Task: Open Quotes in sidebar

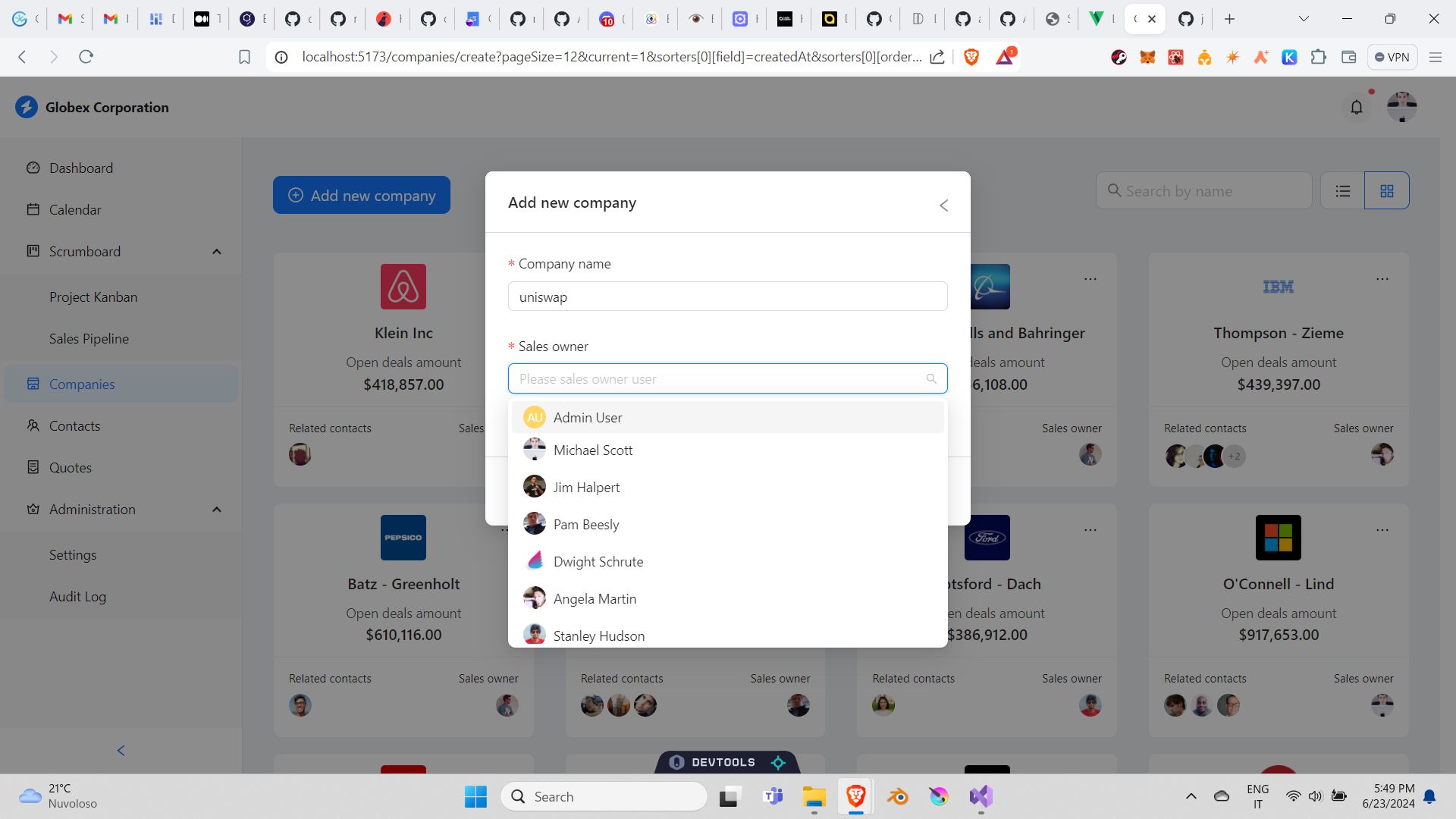Action: 70,466
